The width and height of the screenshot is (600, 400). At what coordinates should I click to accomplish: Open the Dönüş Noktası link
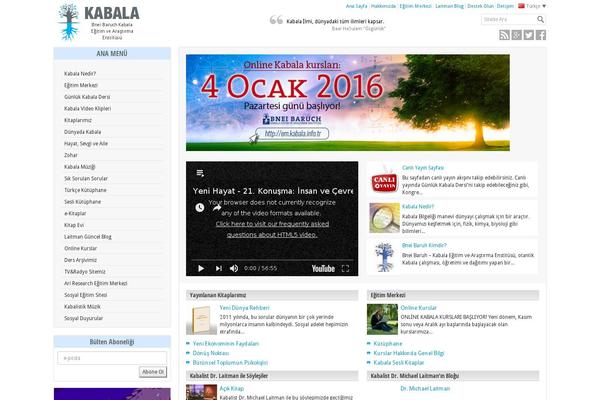[211, 353]
